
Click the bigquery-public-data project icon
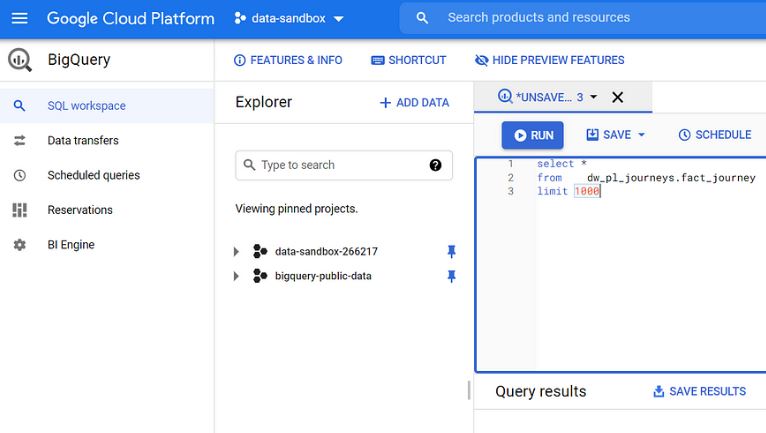click(x=260, y=276)
